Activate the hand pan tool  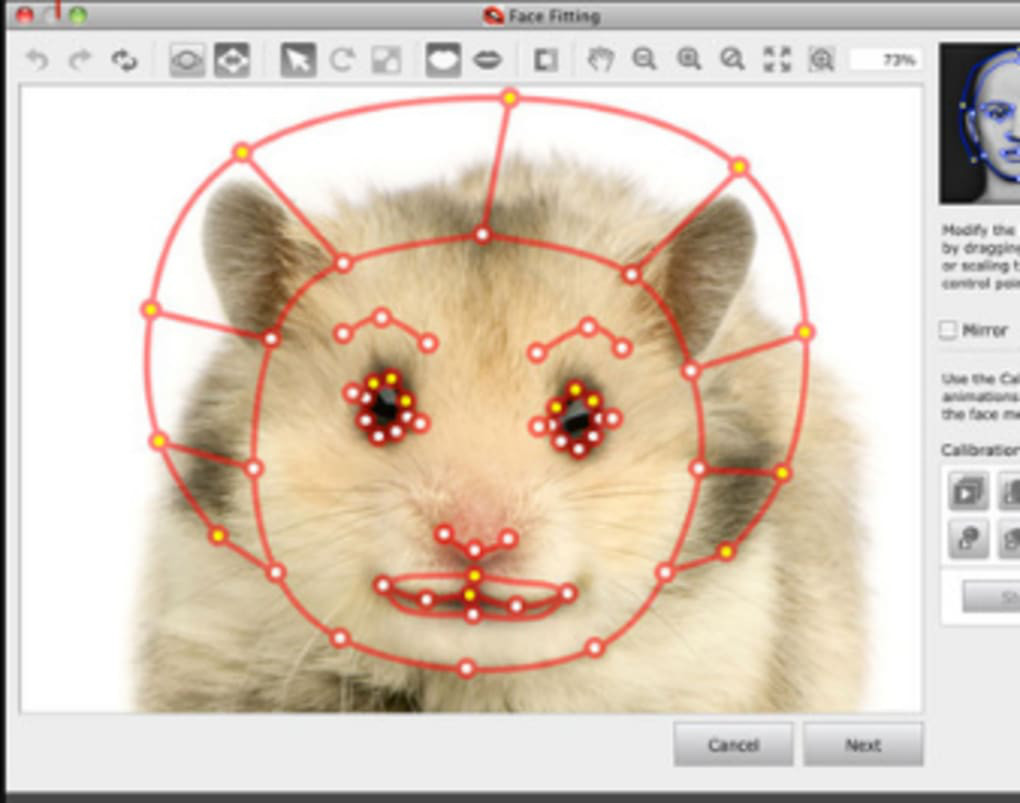point(600,60)
